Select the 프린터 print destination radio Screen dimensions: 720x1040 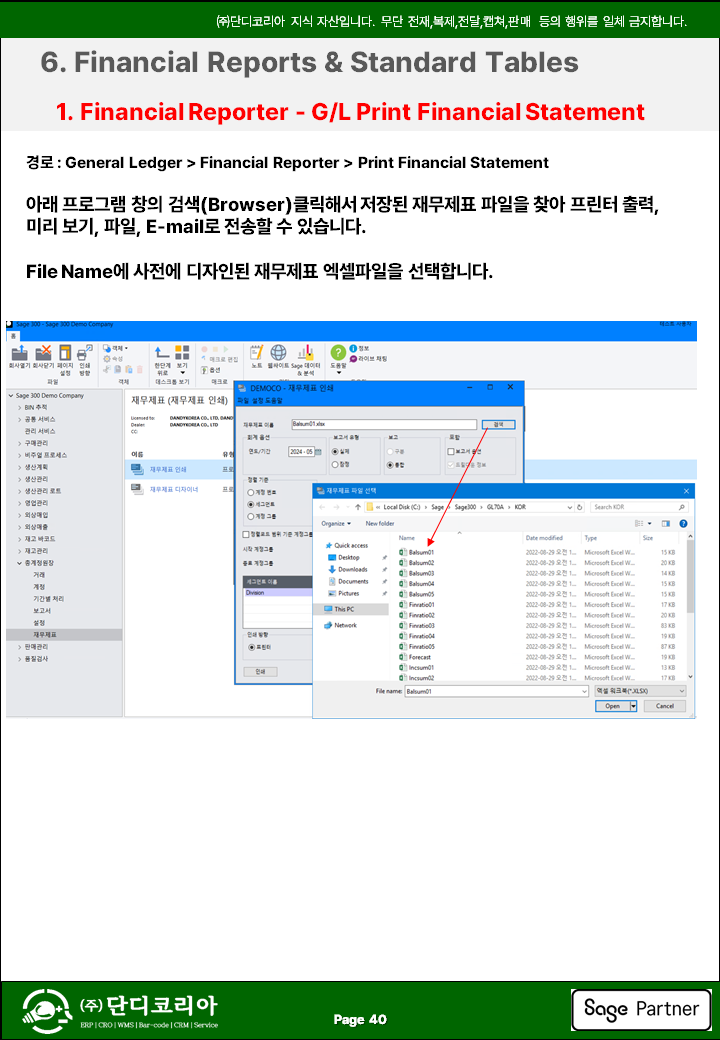pos(251,647)
